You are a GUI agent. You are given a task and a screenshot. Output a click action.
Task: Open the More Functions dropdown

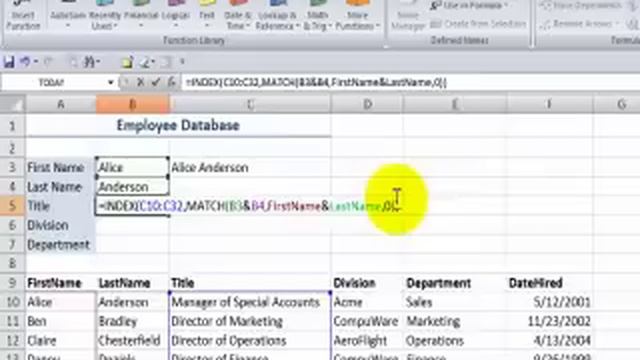pos(357,16)
